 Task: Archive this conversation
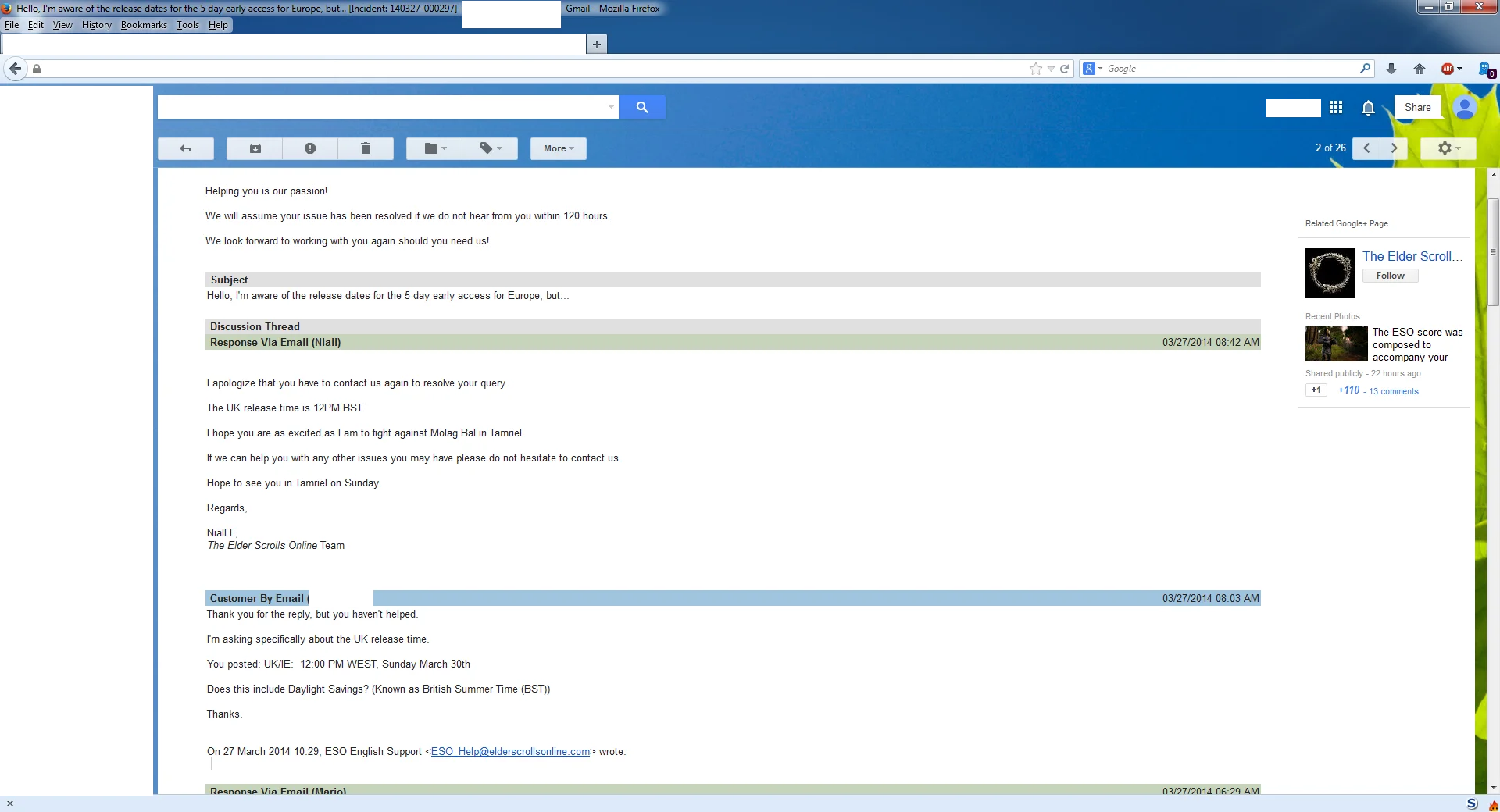click(x=255, y=148)
